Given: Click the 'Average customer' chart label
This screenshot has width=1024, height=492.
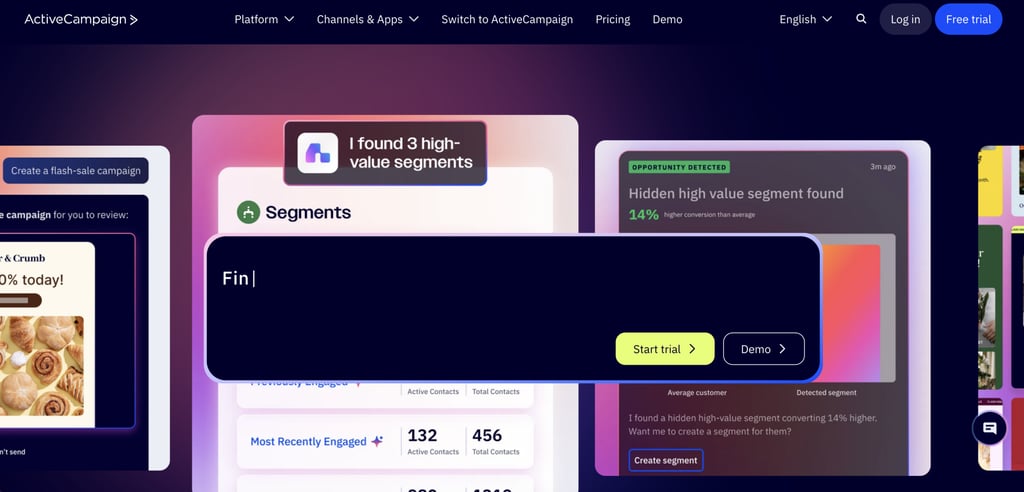Looking at the screenshot, I should click(x=697, y=393).
